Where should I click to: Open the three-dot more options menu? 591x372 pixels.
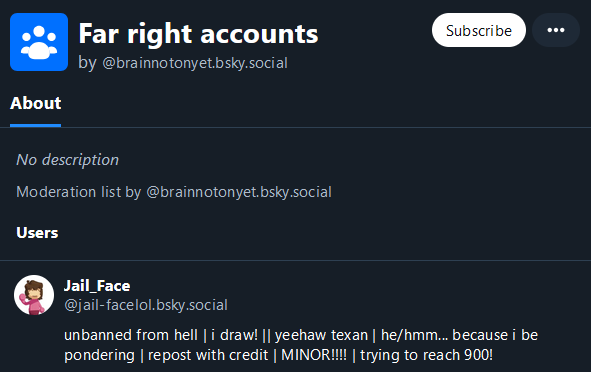556,30
